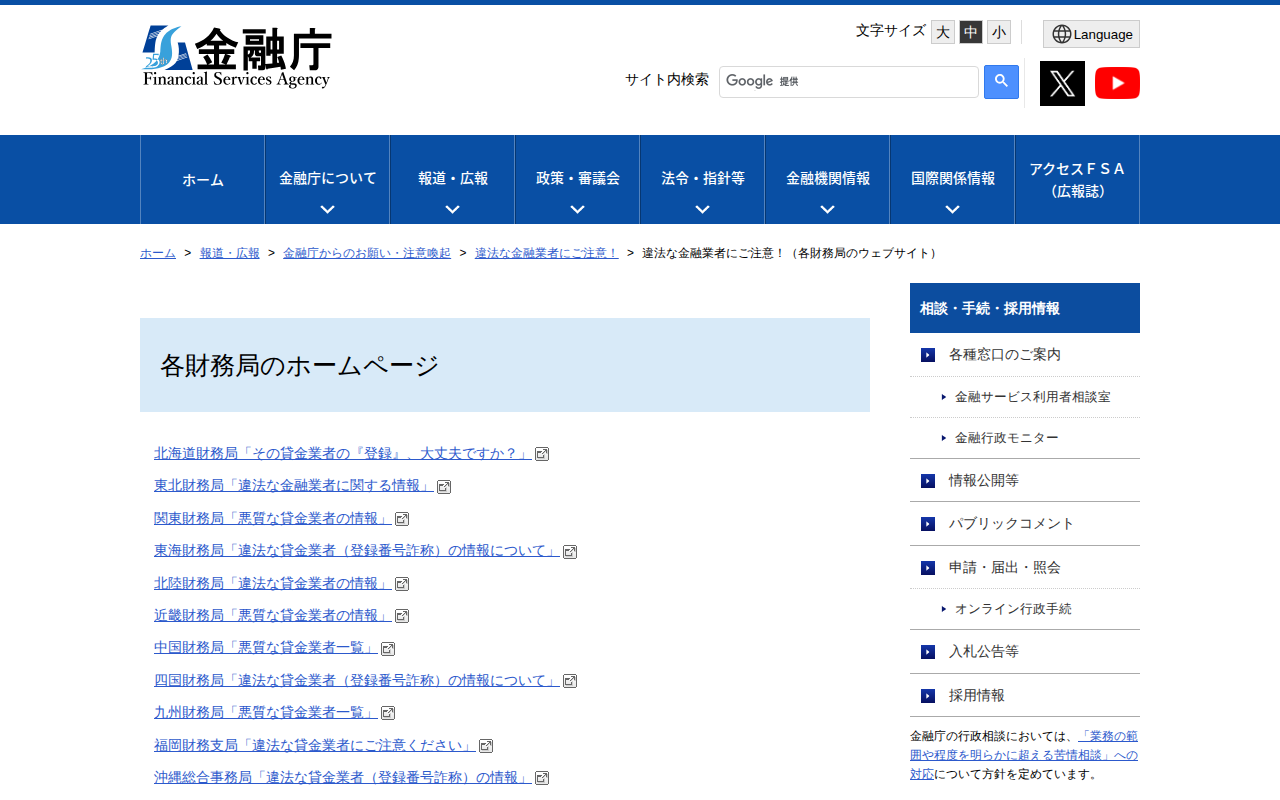Click 金融庁からのお願い・注意喚起 breadcrumb link

[x=367, y=253]
